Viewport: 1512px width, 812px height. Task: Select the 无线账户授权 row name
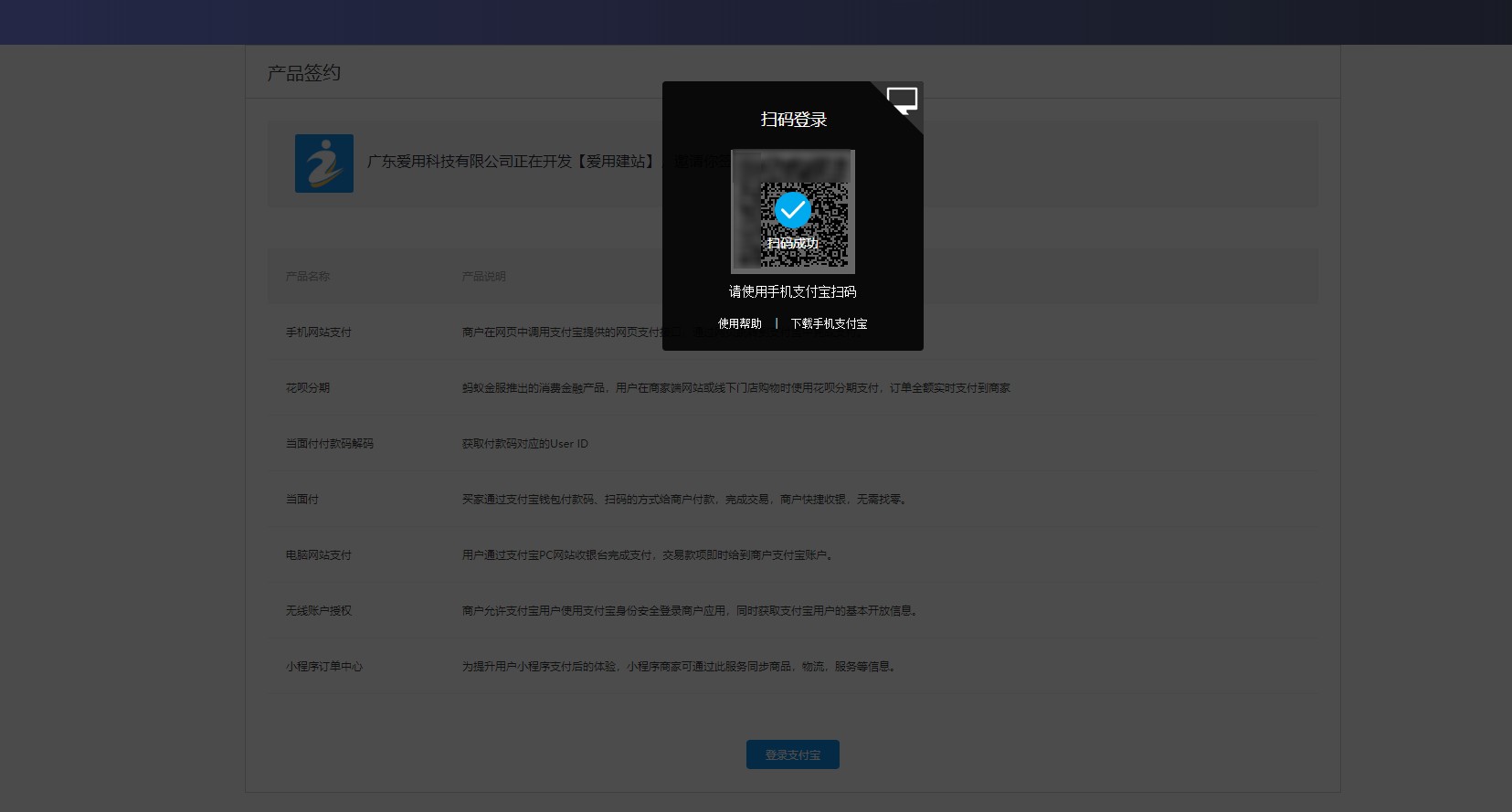pyautogui.click(x=319, y=611)
